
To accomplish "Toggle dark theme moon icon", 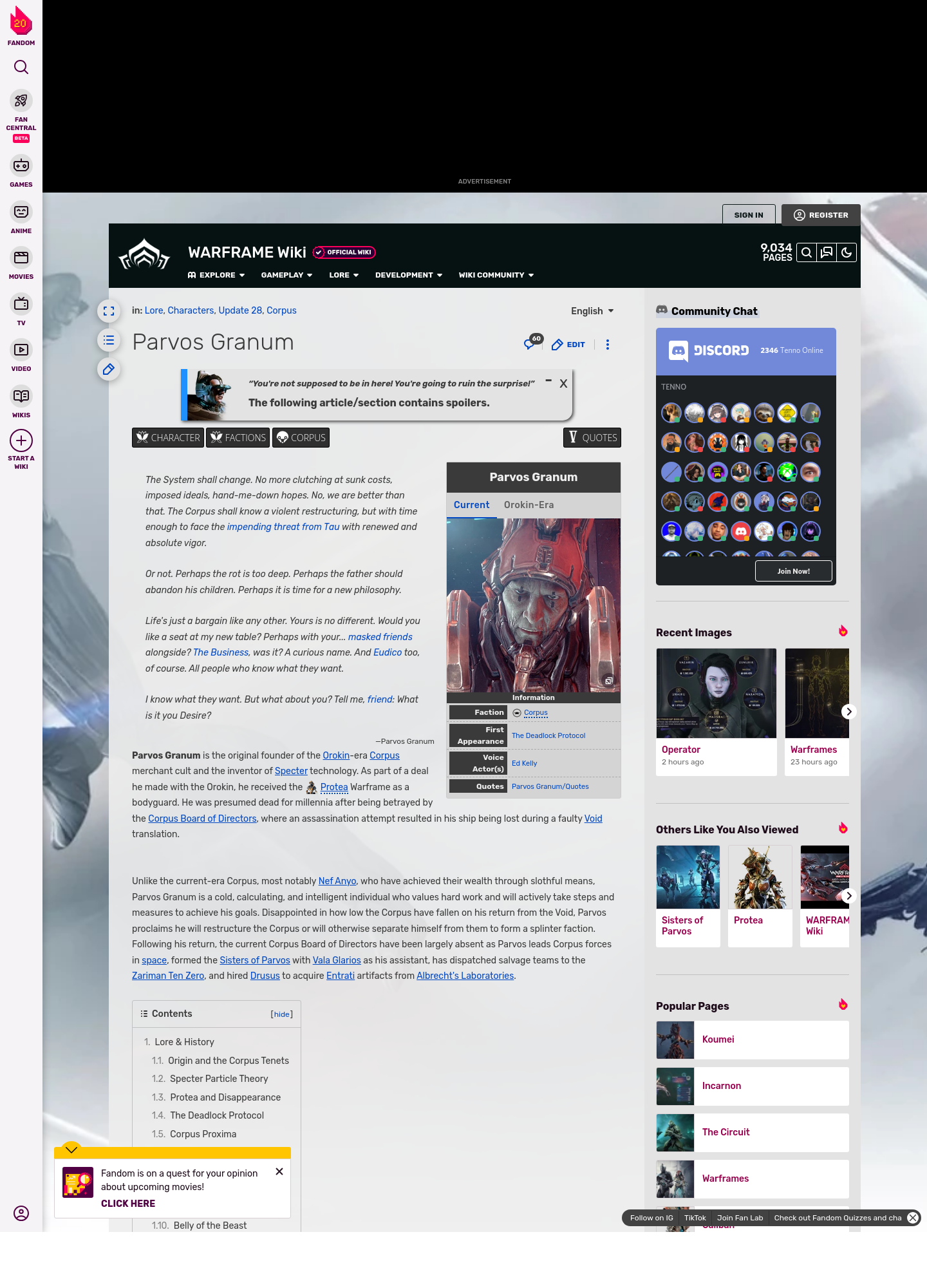I will click(847, 252).
